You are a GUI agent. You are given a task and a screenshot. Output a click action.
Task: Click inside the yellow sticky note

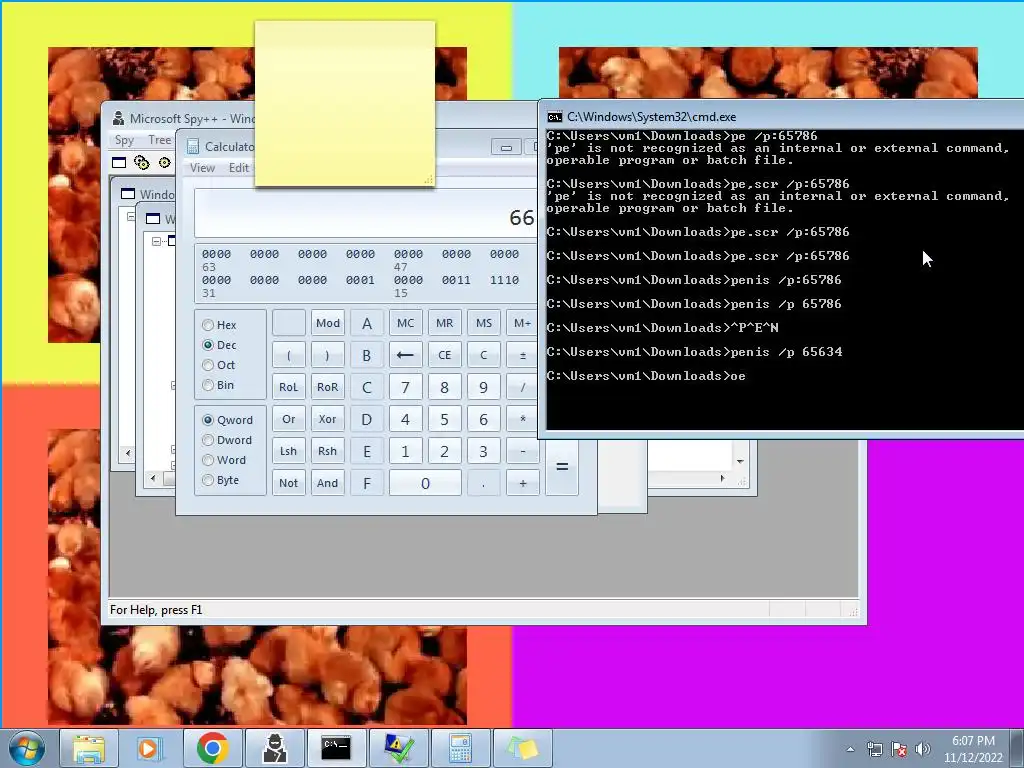345,103
